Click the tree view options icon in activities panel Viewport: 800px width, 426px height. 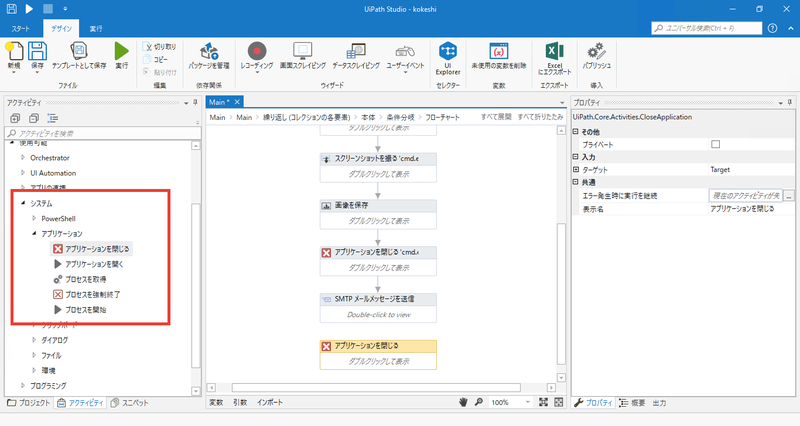tap(53, 118)
